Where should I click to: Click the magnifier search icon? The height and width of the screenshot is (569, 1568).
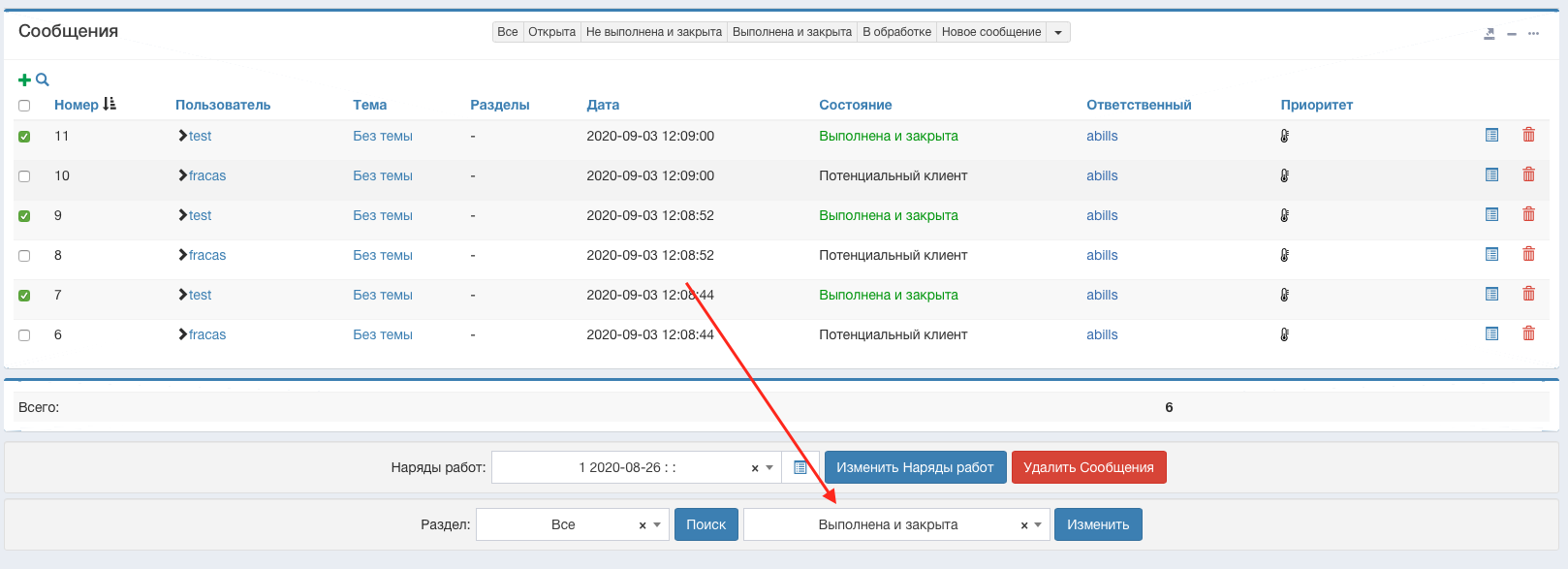pos(43,80)
